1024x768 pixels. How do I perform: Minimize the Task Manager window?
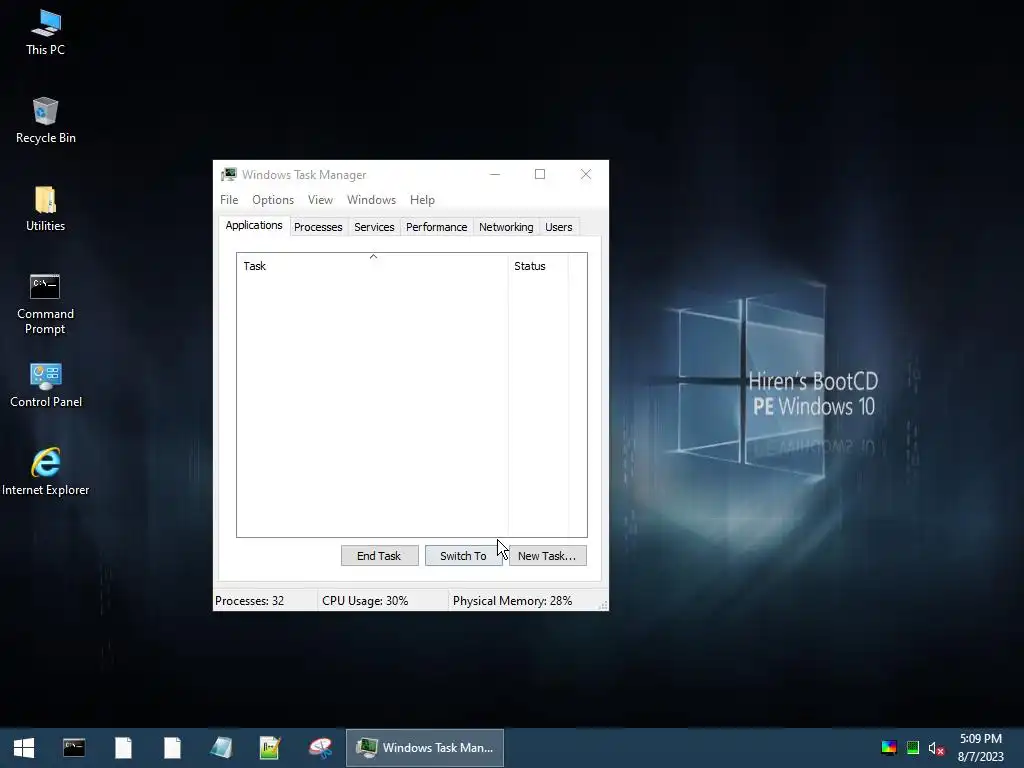495,174
